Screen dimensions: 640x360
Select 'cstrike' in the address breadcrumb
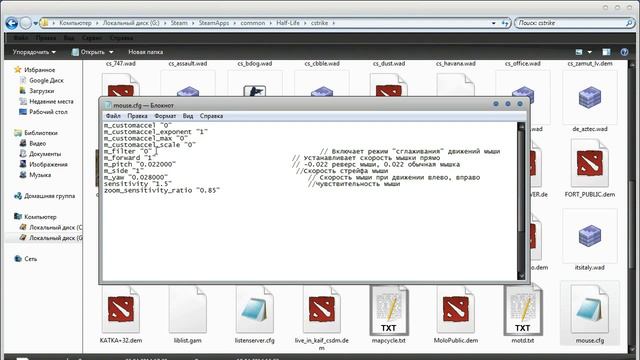pos(319,23)
